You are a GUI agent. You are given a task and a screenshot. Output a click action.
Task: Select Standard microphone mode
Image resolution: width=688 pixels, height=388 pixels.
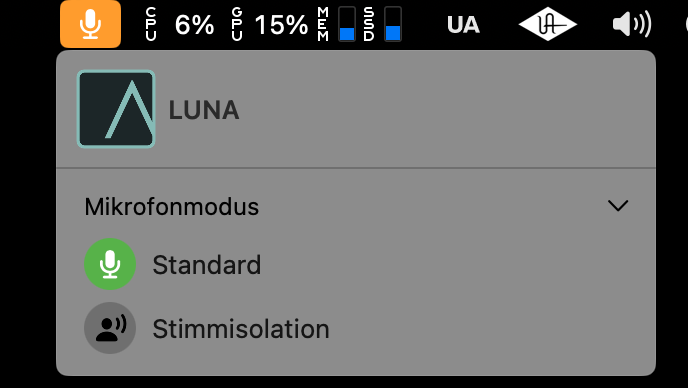pyautogui.click(x=206, y=265)
